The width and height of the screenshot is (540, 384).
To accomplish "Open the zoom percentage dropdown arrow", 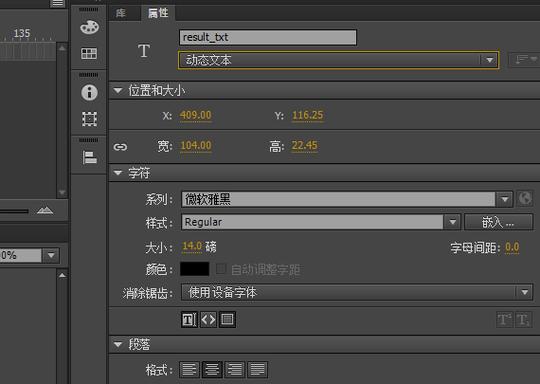I will tap(51, 255).
